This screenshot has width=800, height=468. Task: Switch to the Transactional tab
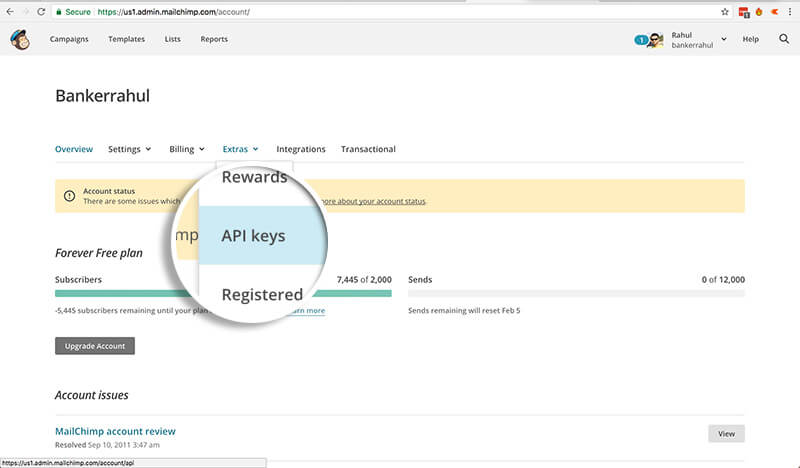[x=368, y=149]
